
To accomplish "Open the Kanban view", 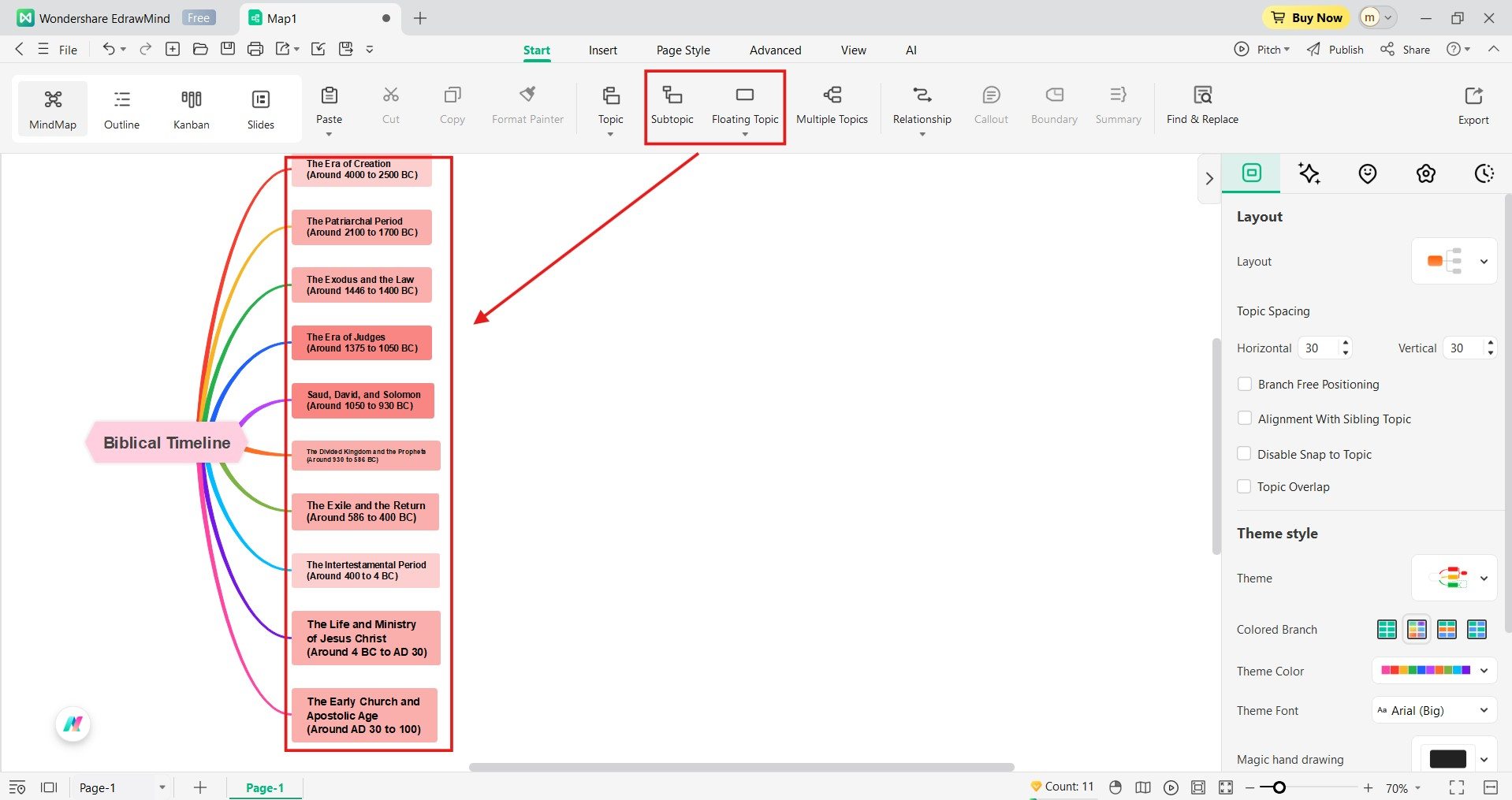I will (190, 108).
